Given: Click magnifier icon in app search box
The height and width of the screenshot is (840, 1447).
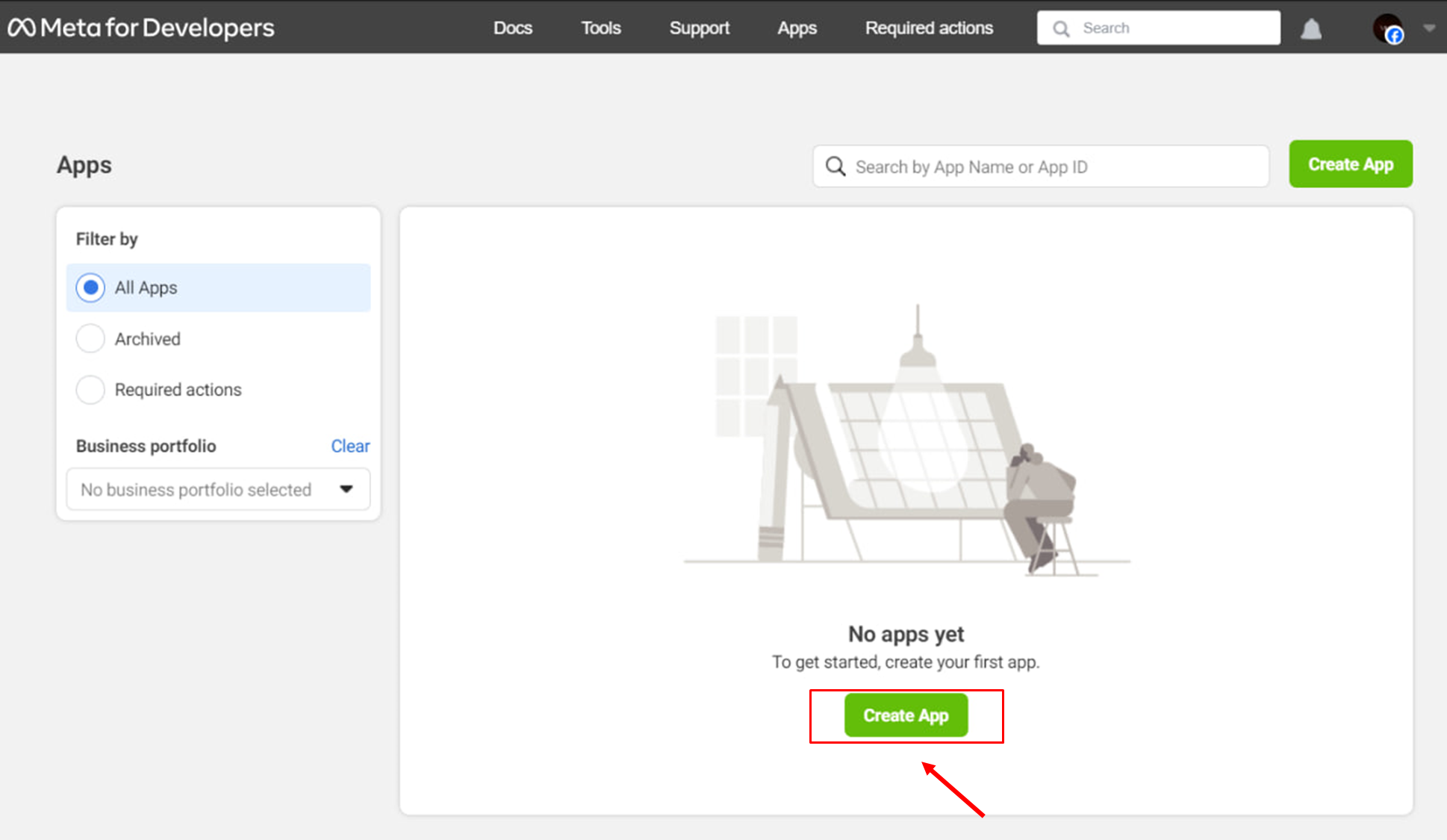Looking at the screenshot, I should pos(835,167).
